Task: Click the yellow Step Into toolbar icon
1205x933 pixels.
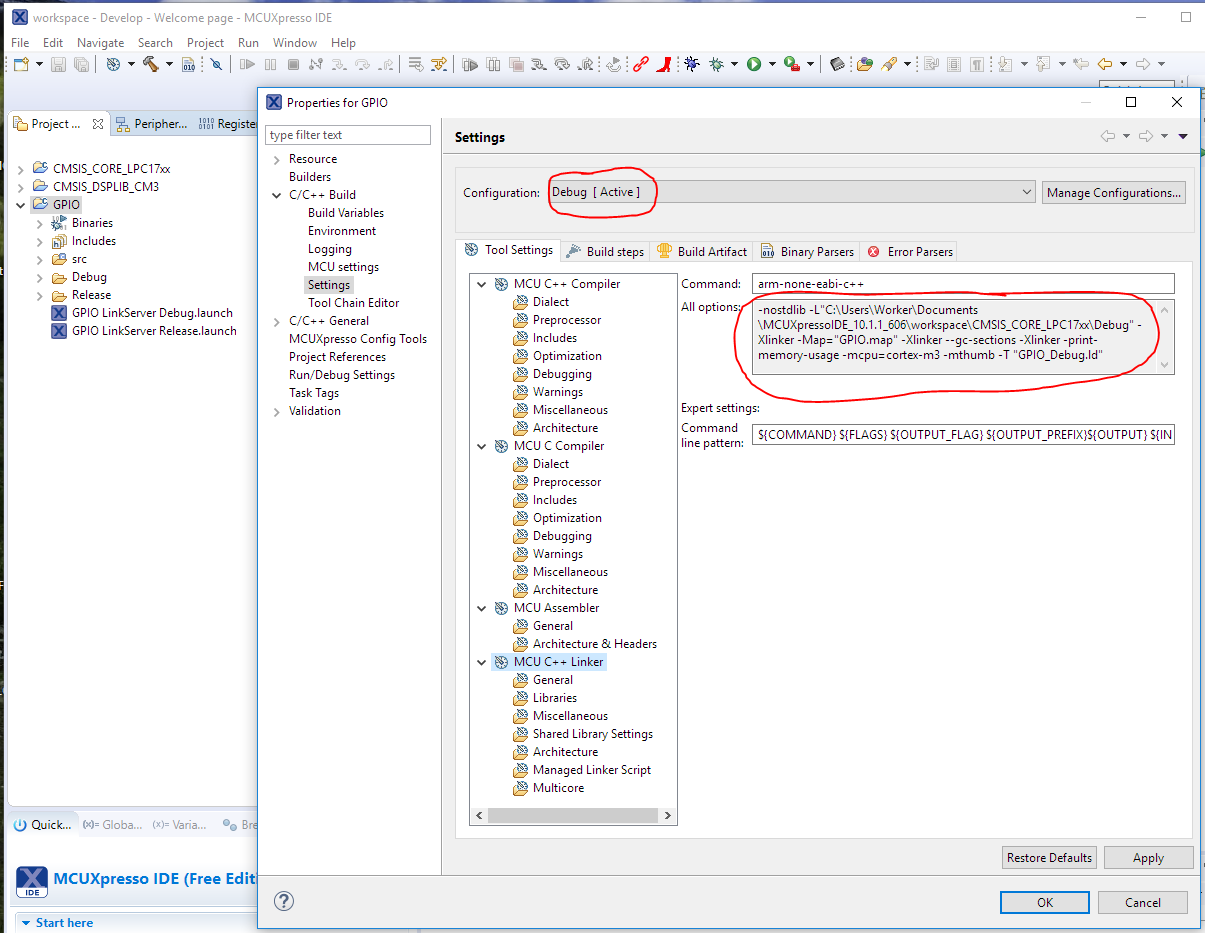Action: point(438,64)
